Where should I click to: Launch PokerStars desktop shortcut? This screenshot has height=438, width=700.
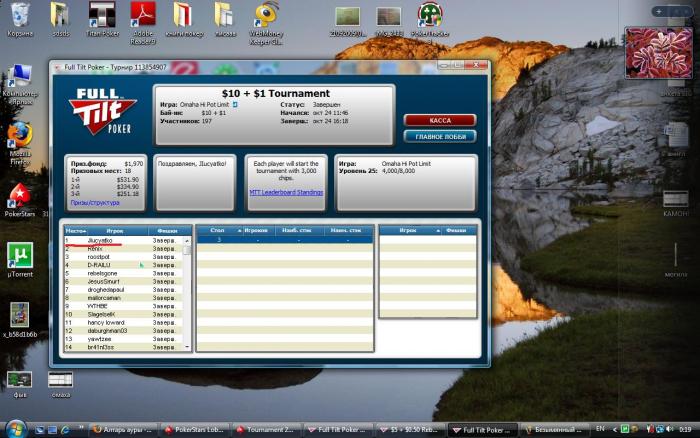tap(20, 200)
